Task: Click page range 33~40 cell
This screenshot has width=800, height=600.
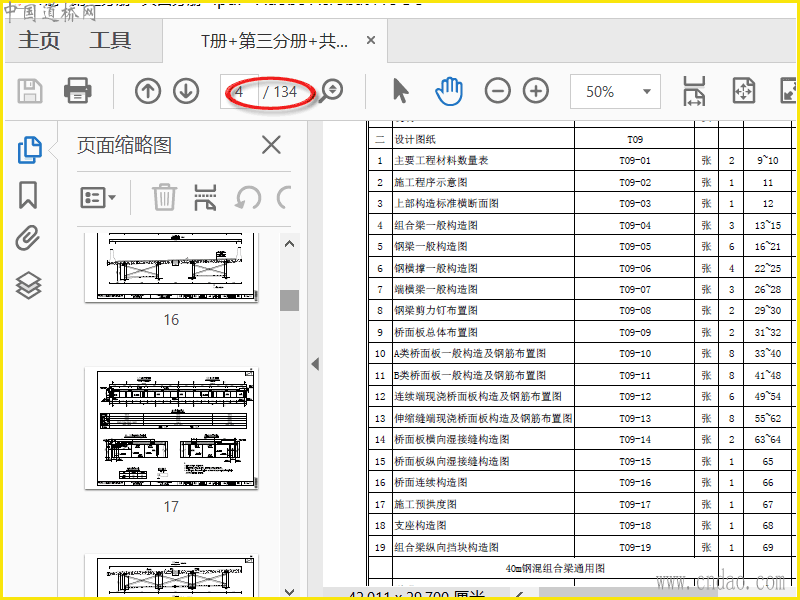Action: click(768, 354)
